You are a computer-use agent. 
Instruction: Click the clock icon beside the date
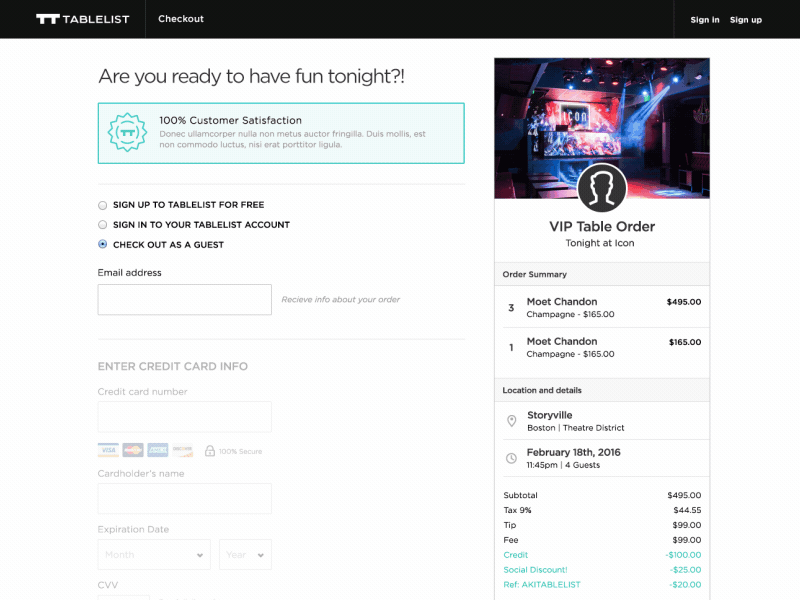pyautogui.click(x=512, y=458)
